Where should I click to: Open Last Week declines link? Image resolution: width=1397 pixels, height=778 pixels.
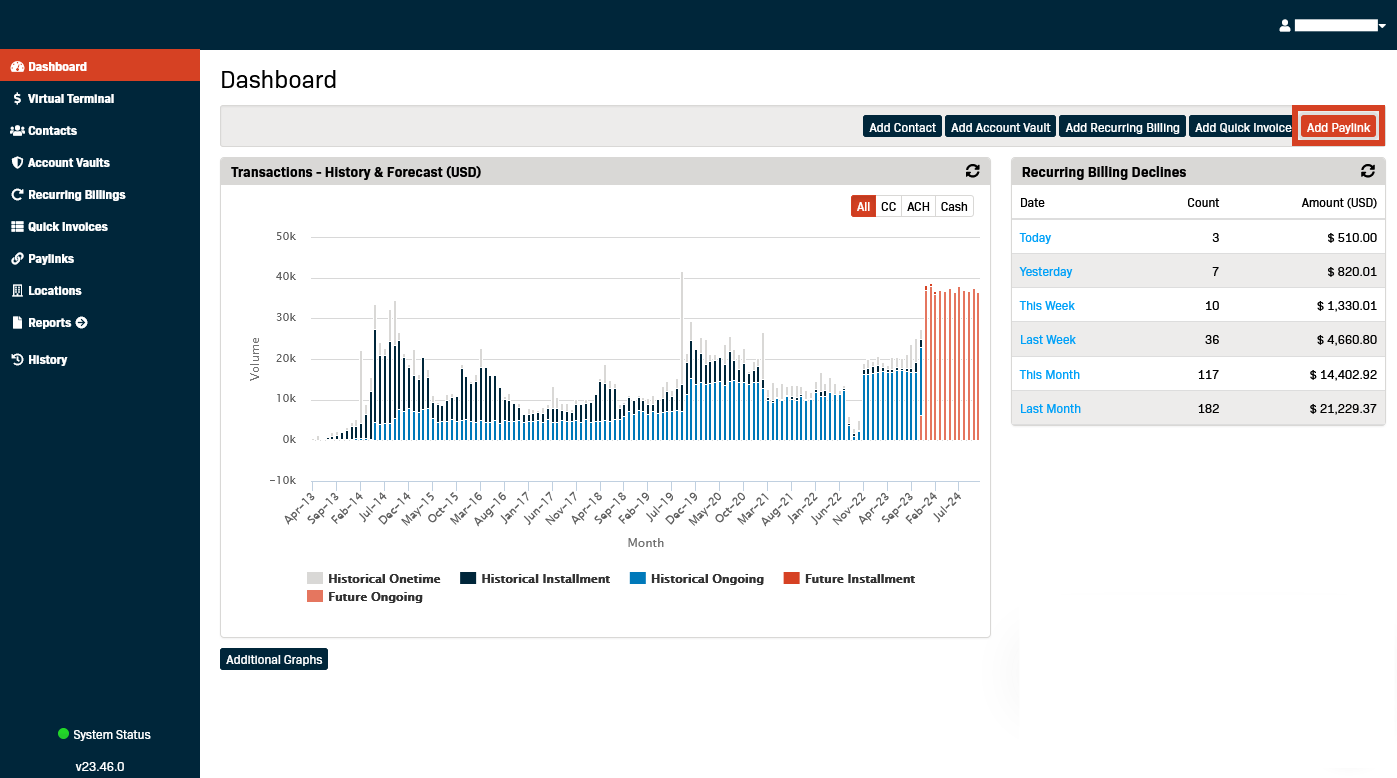point(1048,340)
